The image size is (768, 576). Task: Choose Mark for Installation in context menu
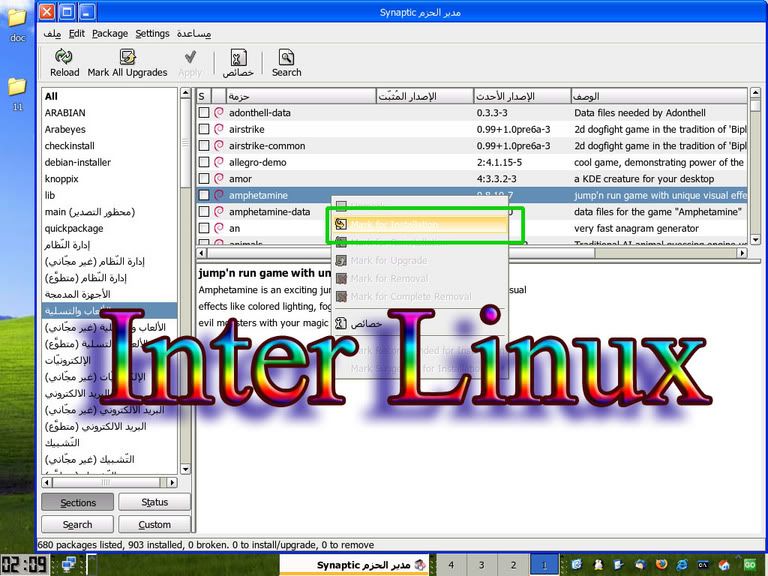pyautogui.click(x=420, y=224)
